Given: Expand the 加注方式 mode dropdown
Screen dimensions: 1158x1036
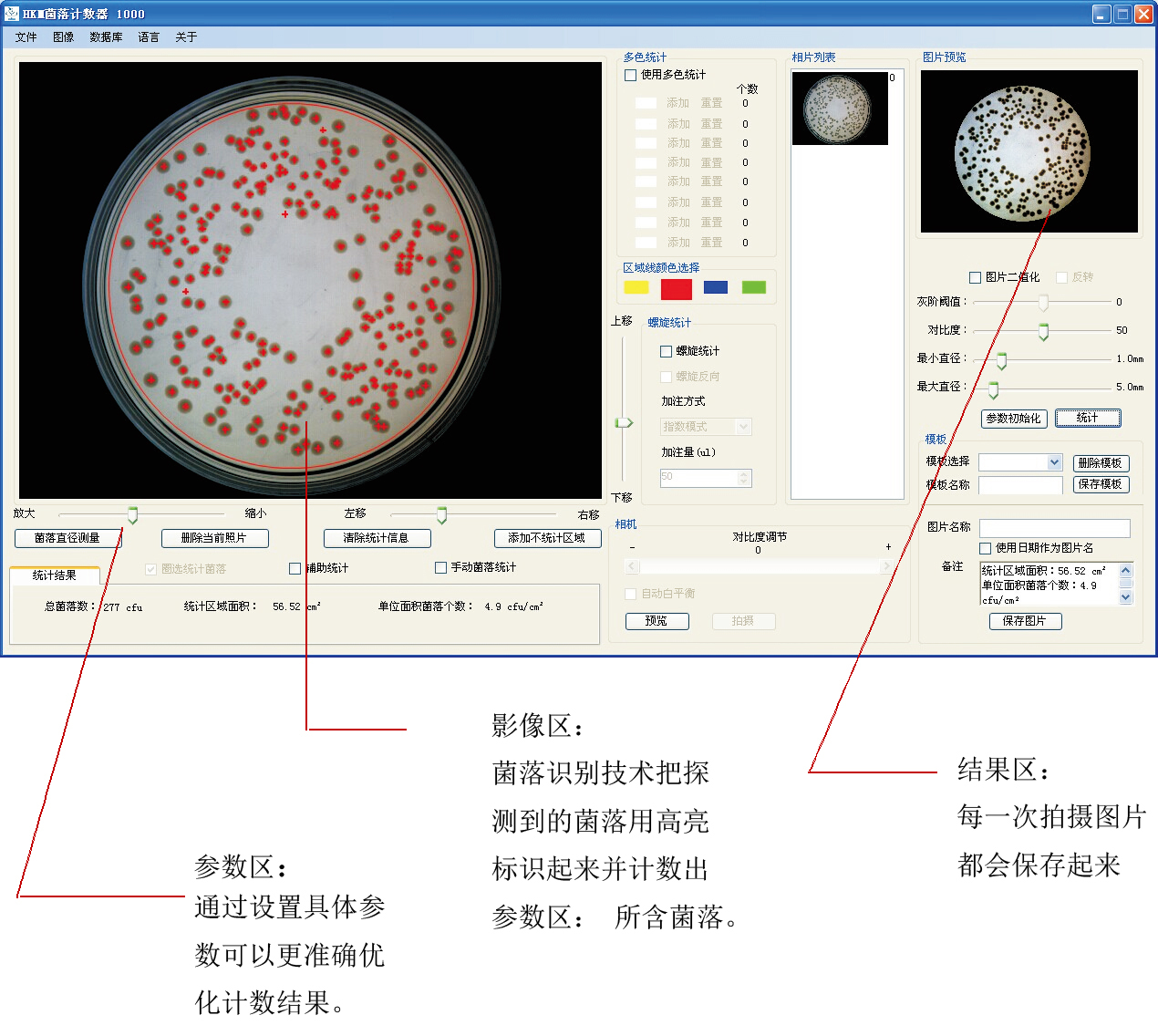Looking at the screenshot, I should pos(743,427).
